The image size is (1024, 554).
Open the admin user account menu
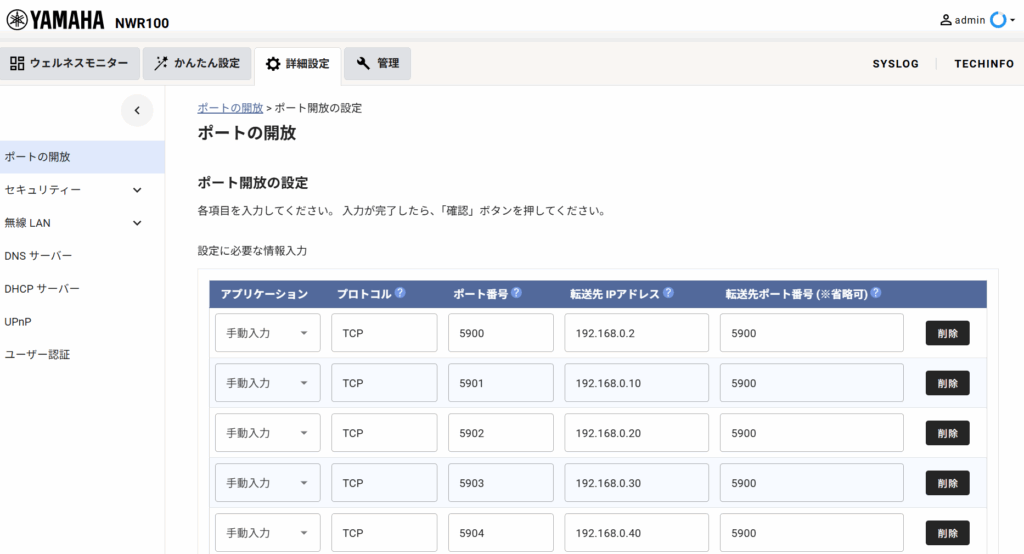click(x=969, y=20)
